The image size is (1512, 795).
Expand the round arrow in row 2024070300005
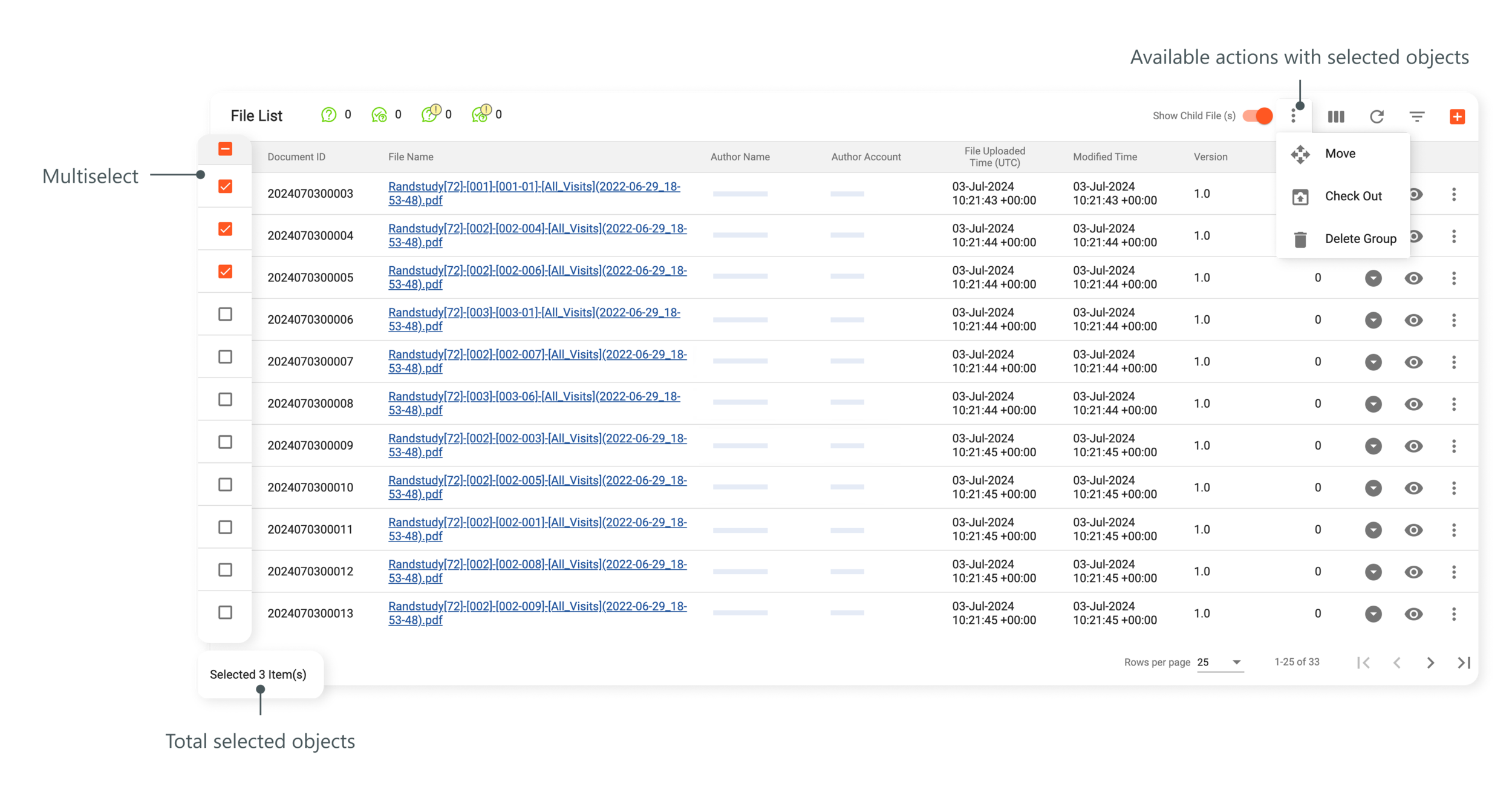pos(1374,278)
